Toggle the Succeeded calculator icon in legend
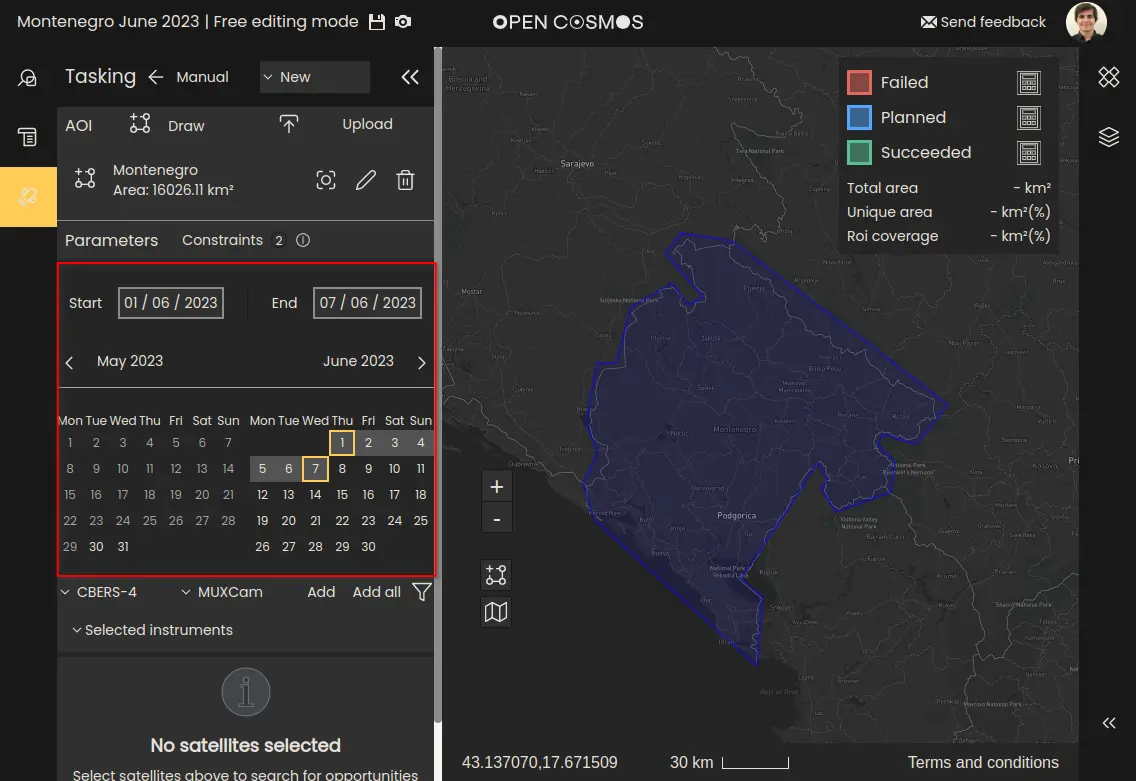The image size is (1136, 781). (x=1028, y=153)
